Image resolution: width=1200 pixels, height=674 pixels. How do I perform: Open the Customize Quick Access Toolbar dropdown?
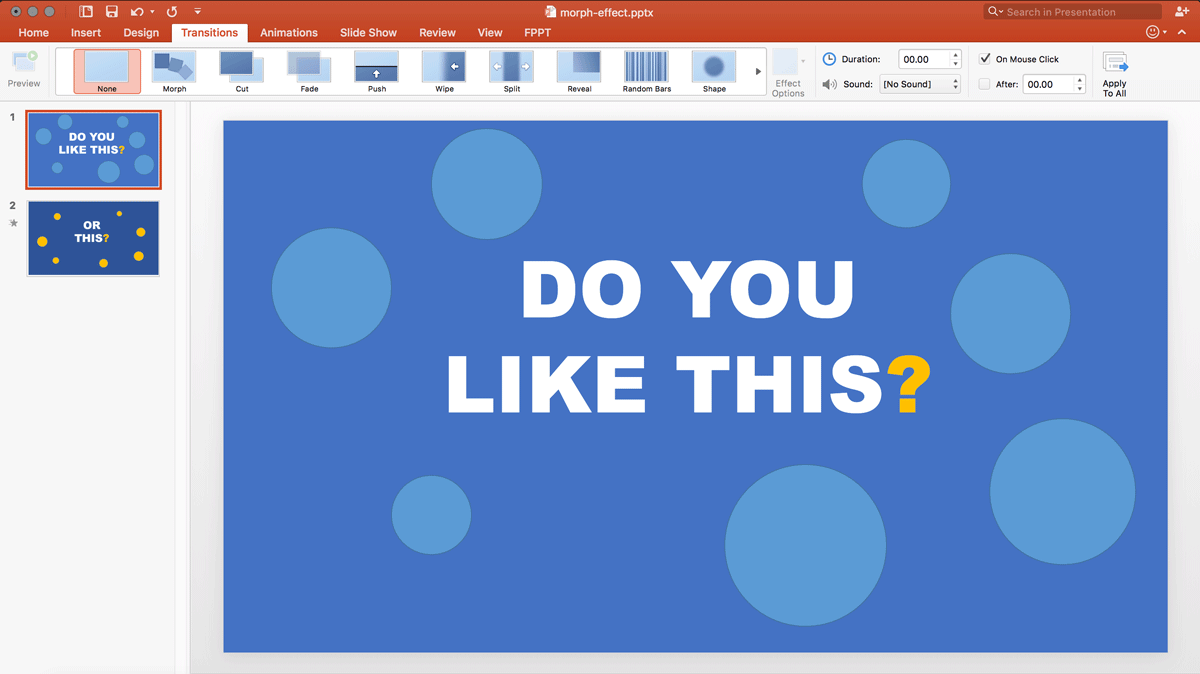pos(198,12)
